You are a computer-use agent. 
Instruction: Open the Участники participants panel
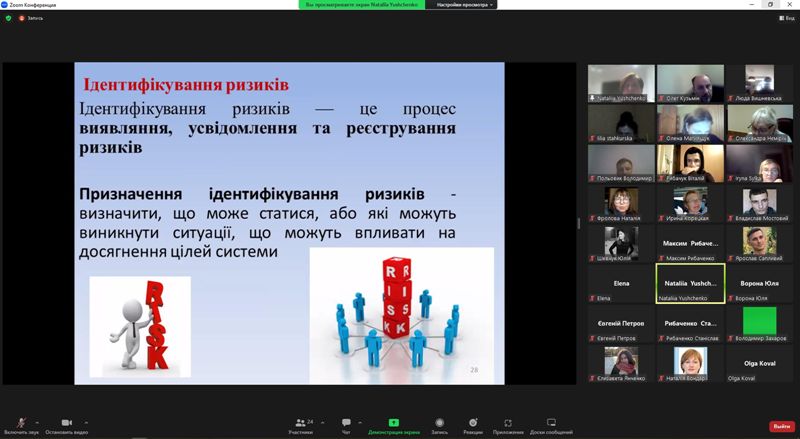pyautogui.click(x=301, y=426)
